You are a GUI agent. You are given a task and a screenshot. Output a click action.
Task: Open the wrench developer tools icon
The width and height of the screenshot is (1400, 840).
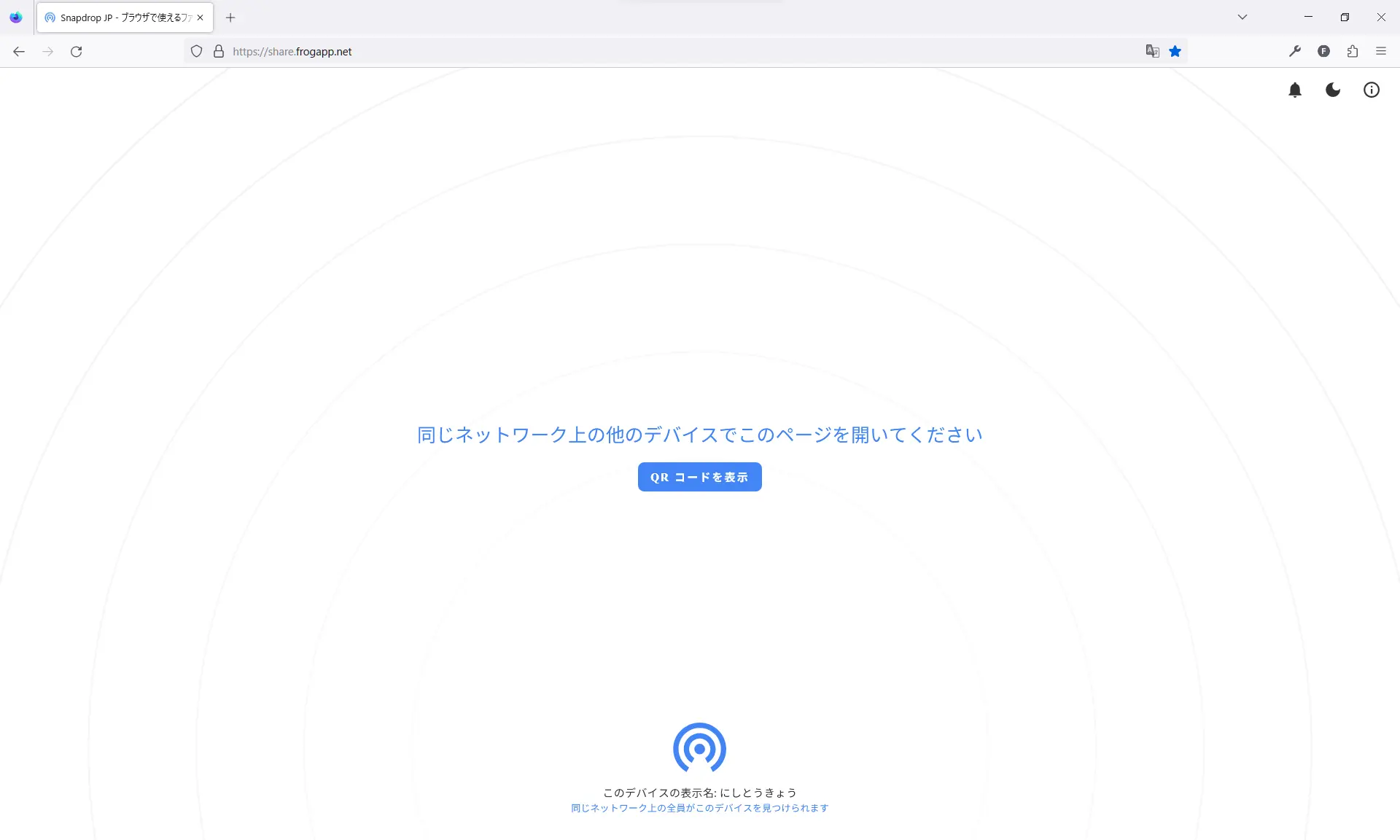click(x=1294, y=51)
